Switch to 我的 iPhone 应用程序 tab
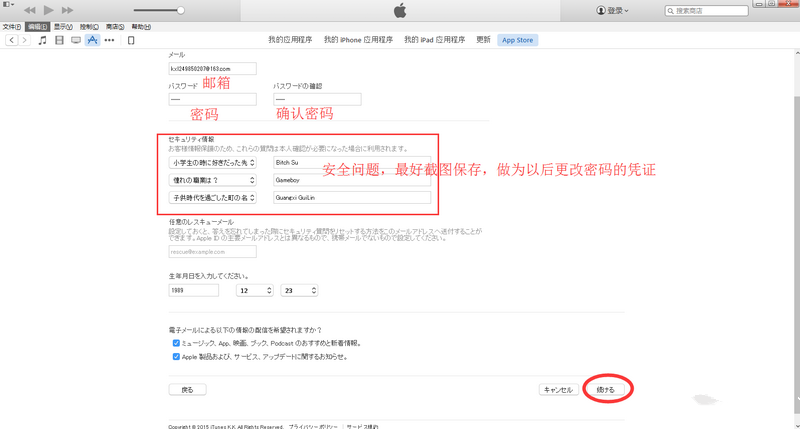This screenshot has height=429, width=800. (358, 40)
